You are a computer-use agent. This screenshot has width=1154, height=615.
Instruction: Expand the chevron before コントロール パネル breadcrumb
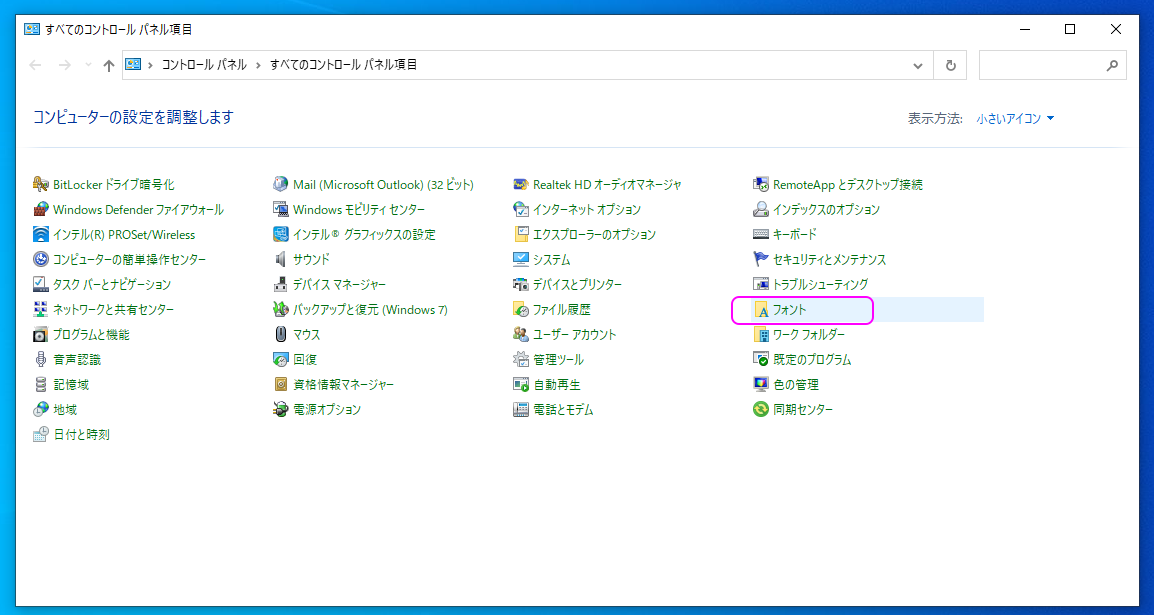(150, 65)
